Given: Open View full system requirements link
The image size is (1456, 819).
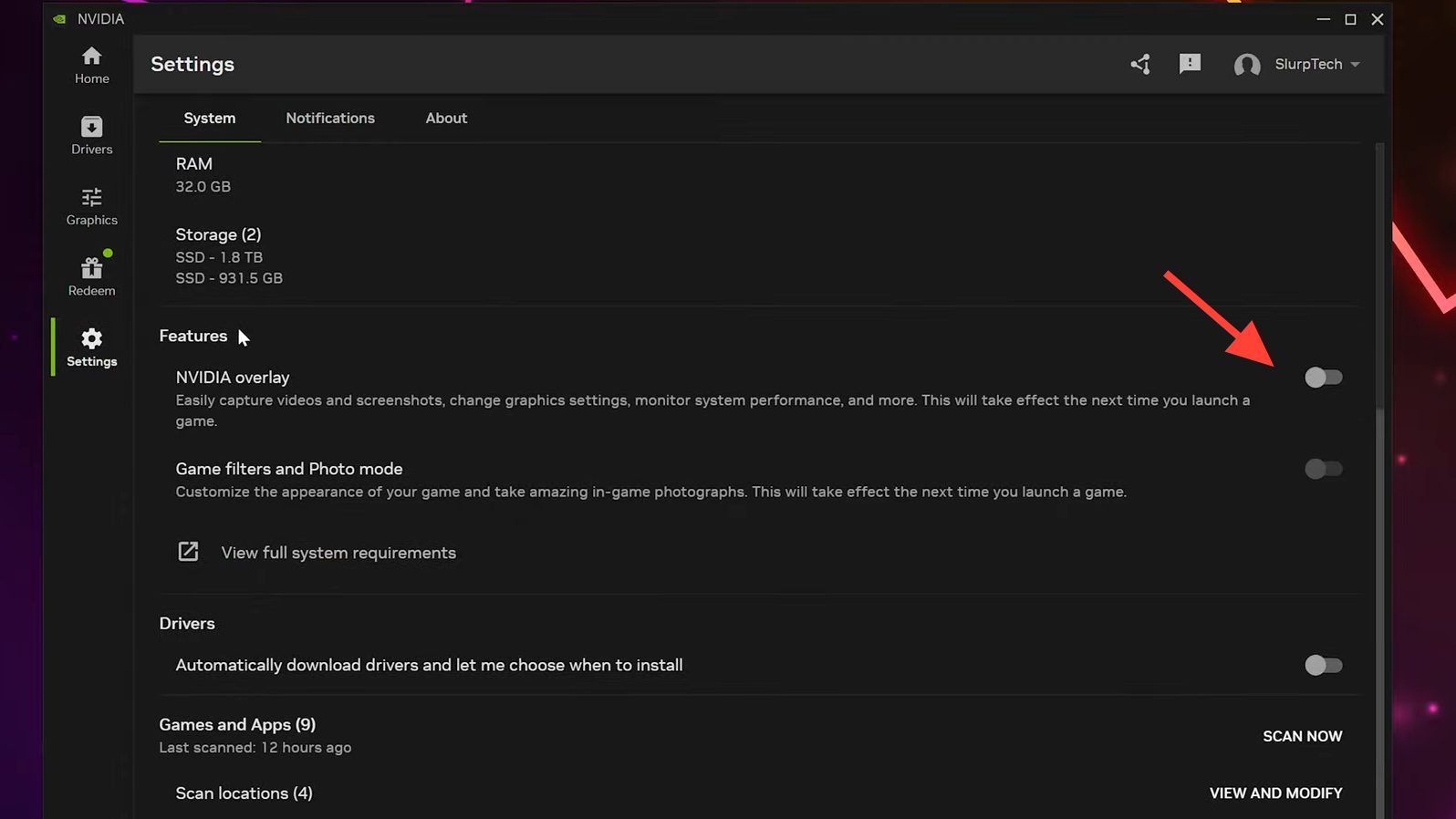Looking at the screenshot, I should (338, 553).
